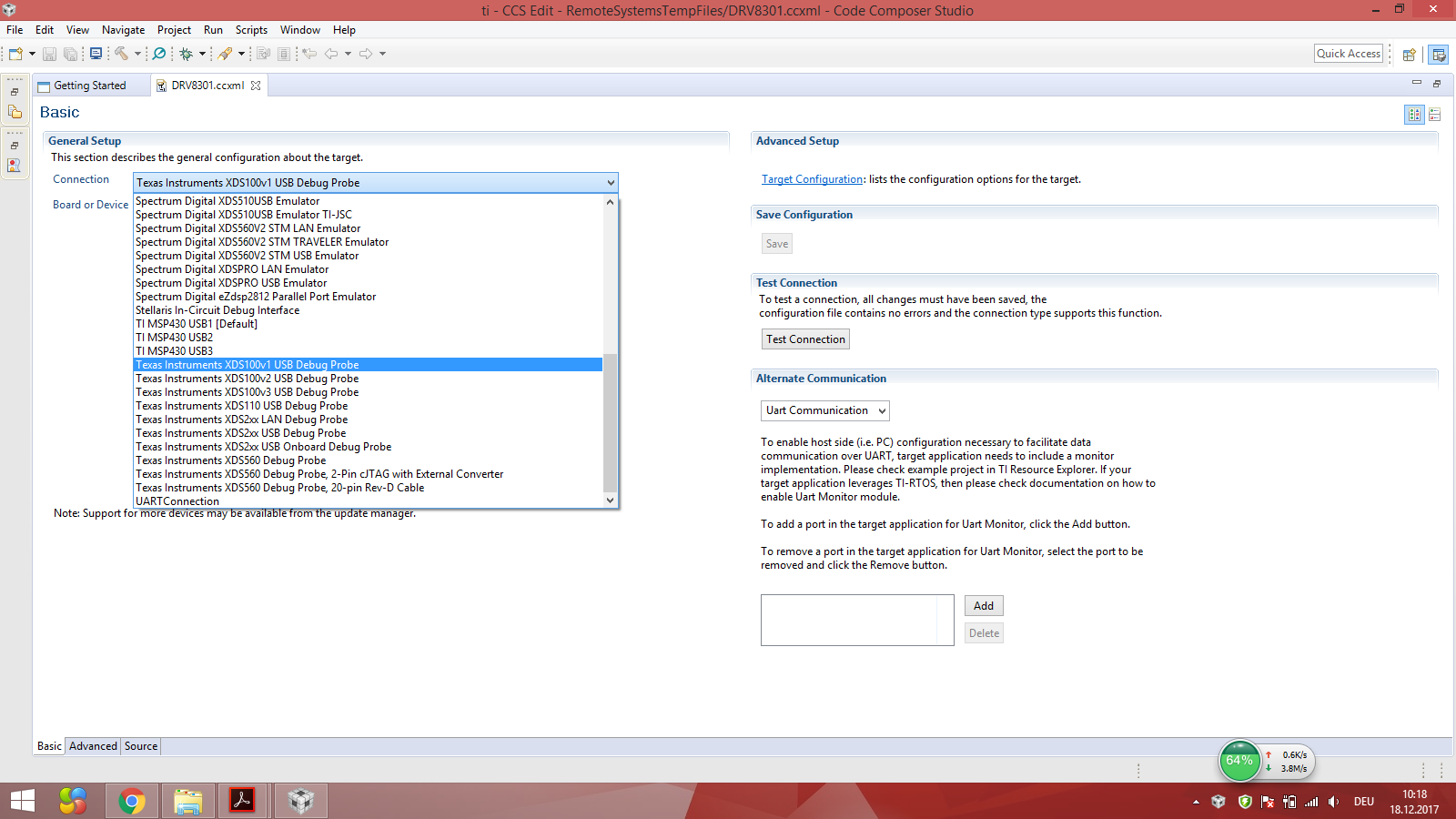Open Windows Start menu
The image size is (1456, 819).
pyautogui.click(x=23, y=801)
